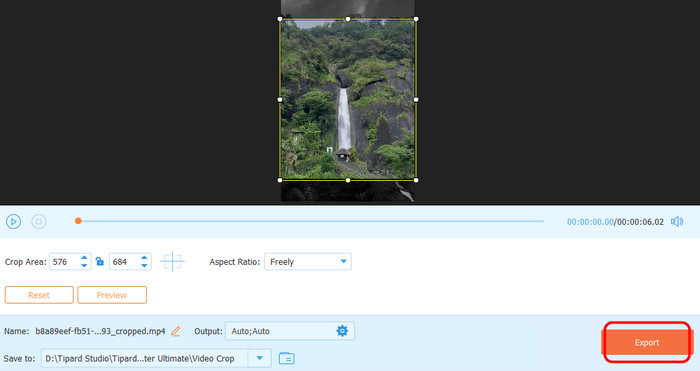Open the Aspect Ratio dropdown
700x371 pixels.
point(308,262)
